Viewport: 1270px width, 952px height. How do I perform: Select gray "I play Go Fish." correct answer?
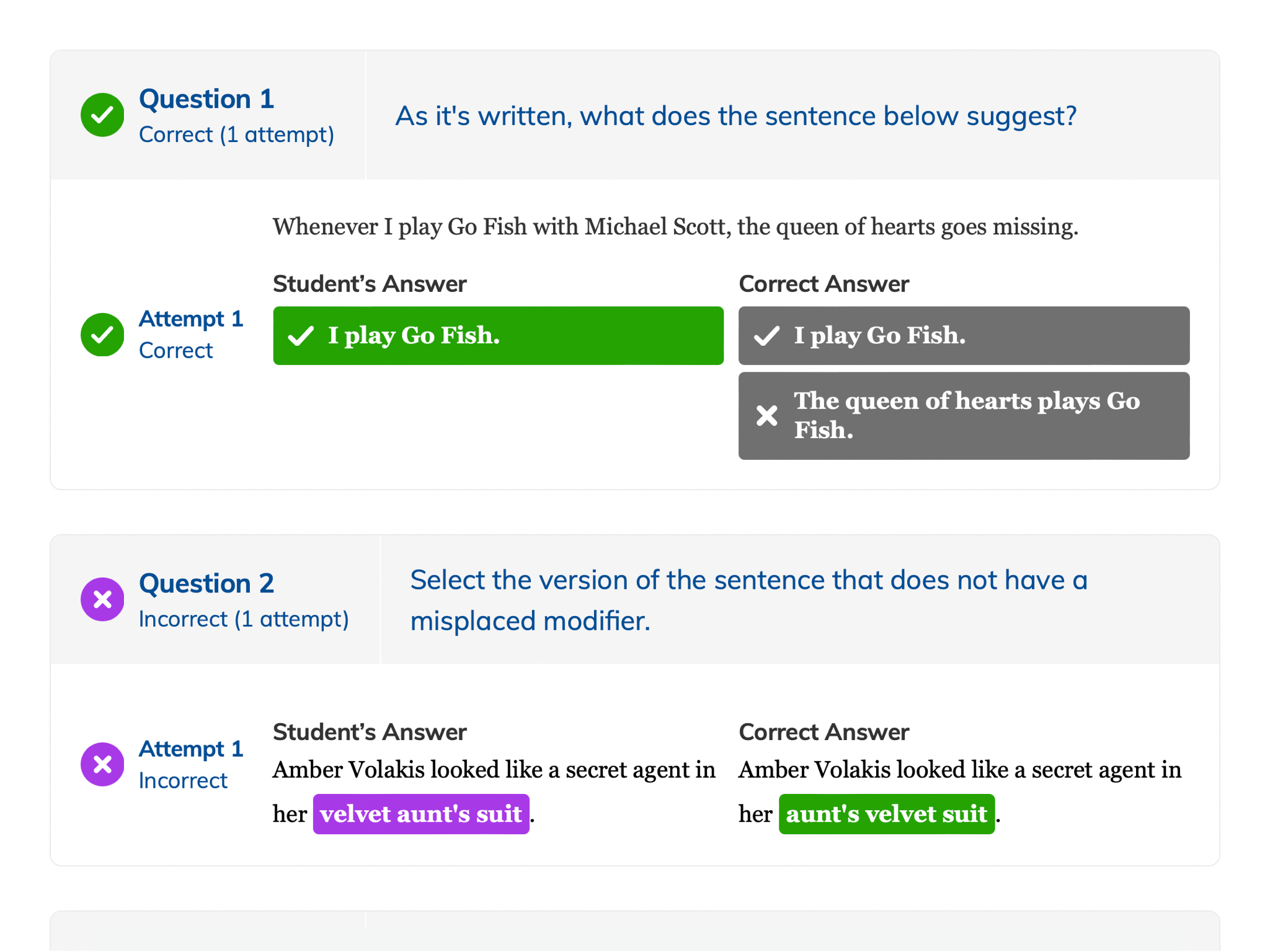click(x=963, y=336)
